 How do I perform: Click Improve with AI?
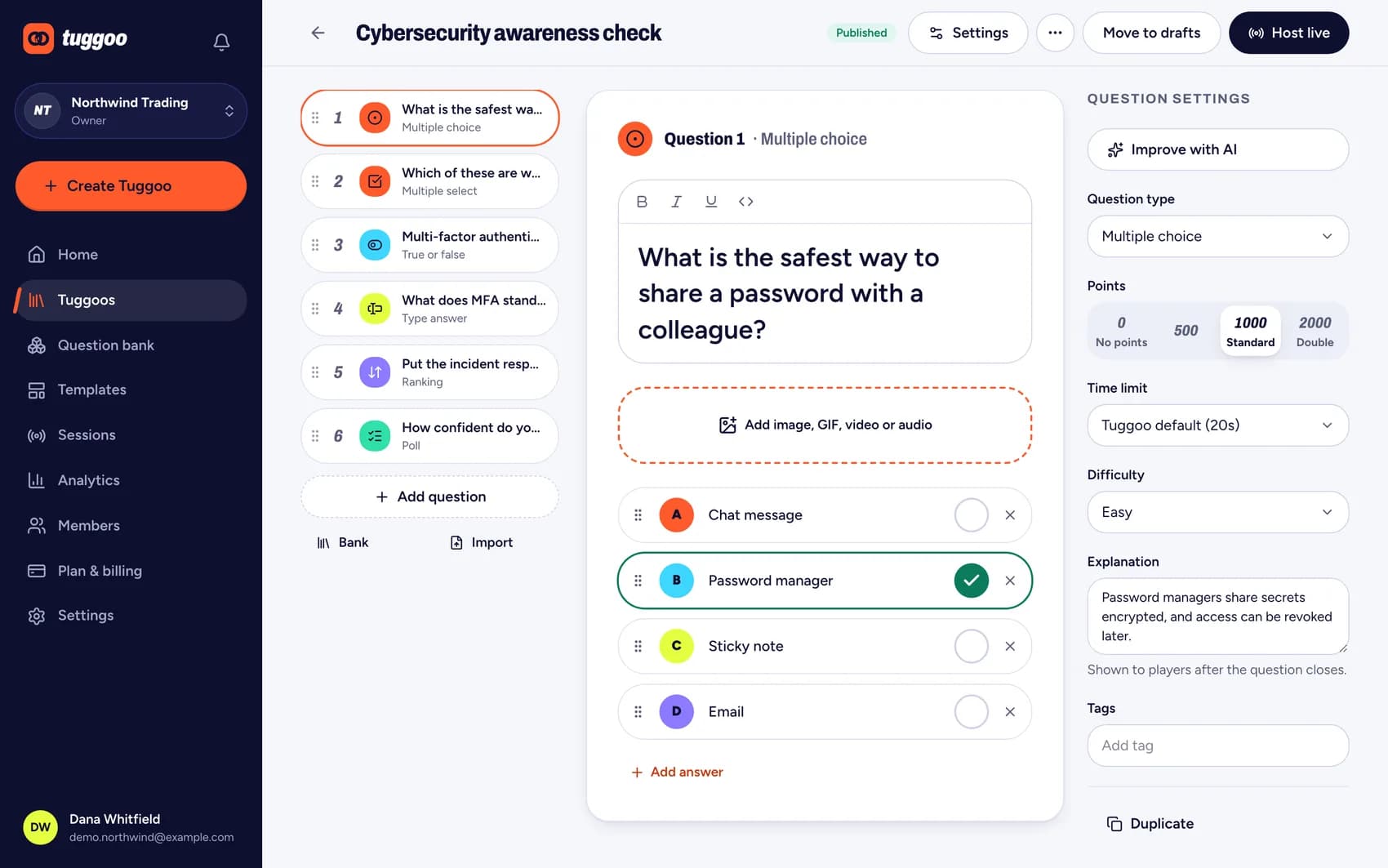(1217, 149)
